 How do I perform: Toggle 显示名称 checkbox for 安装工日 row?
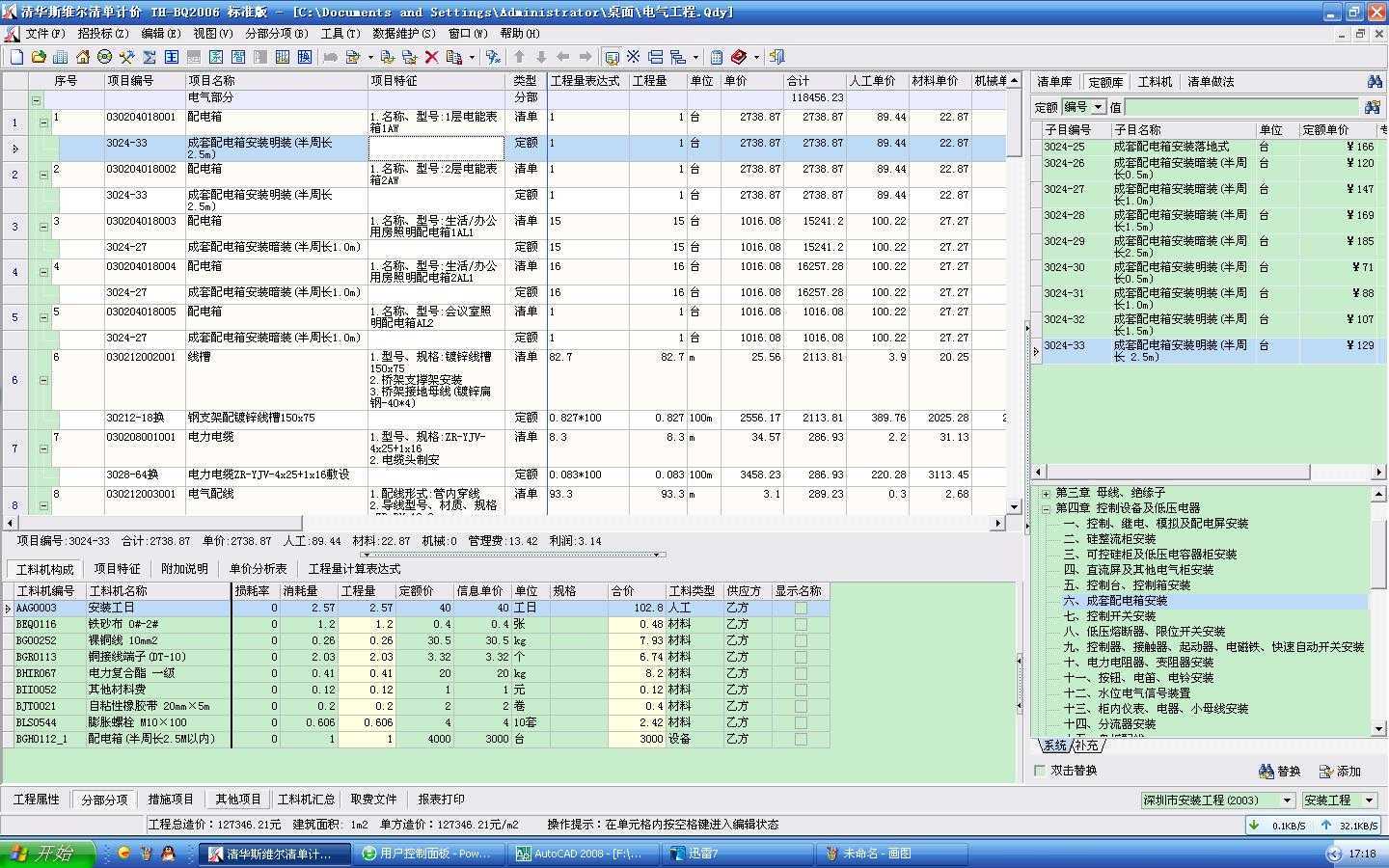point(801,608)
